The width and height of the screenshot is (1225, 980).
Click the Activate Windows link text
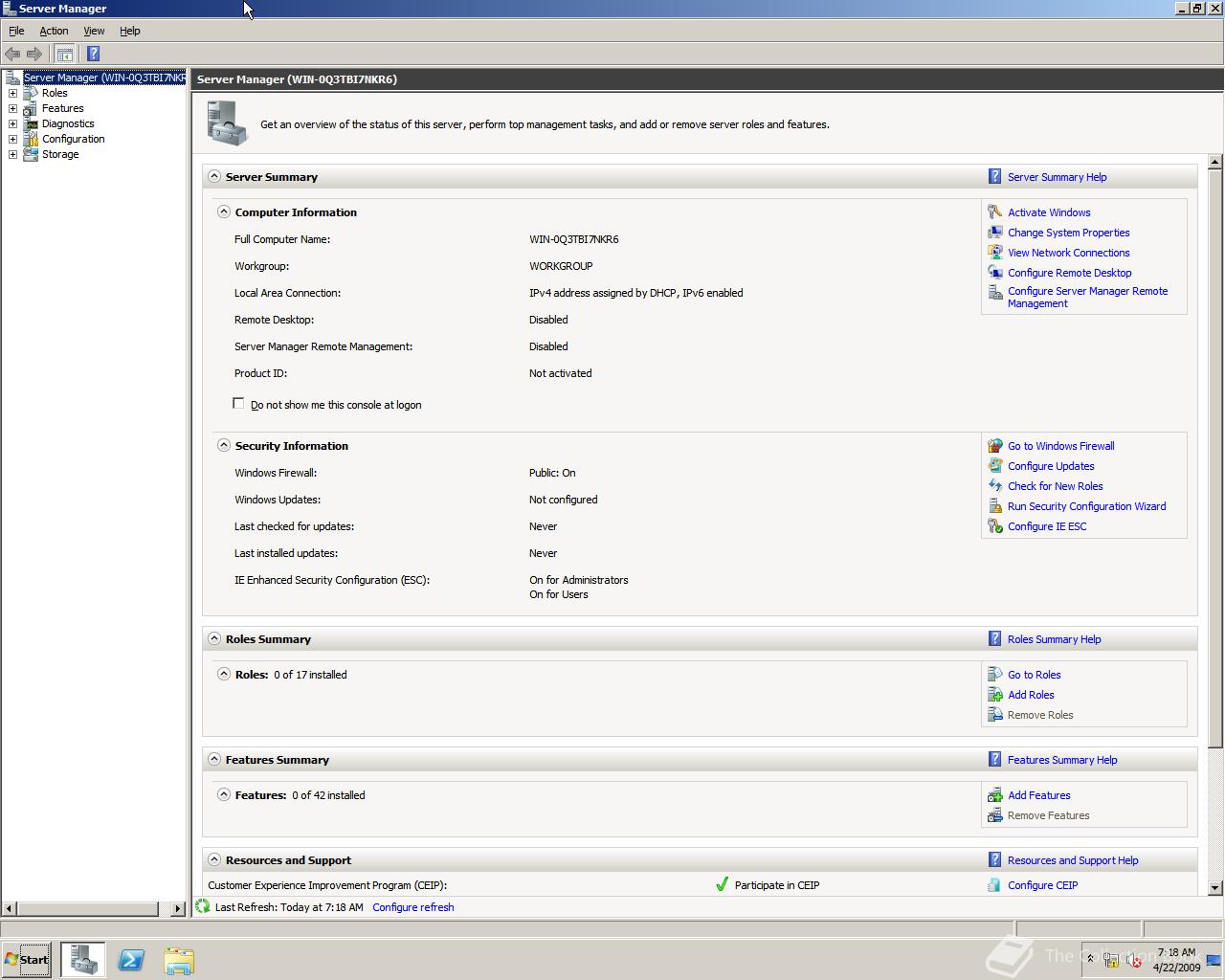[x=1049, y=212]
